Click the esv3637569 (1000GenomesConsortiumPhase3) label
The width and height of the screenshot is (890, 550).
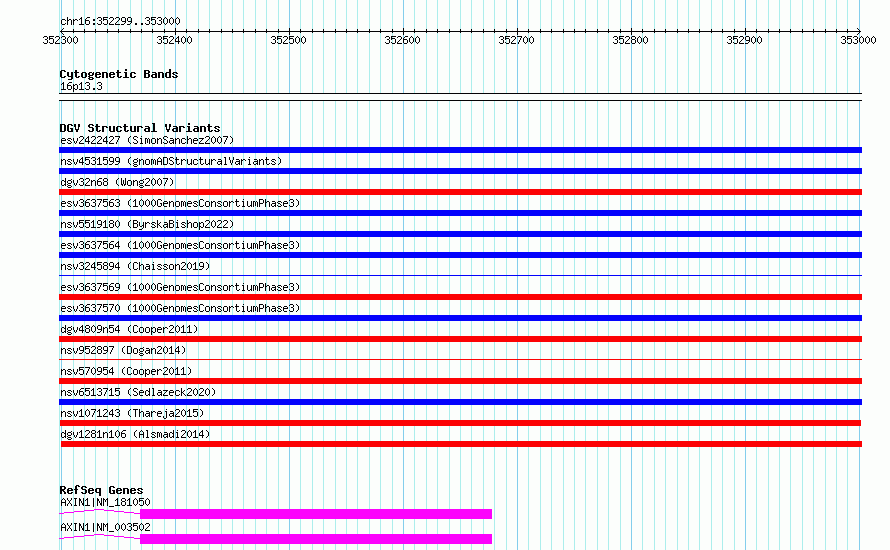click(180, 287)
